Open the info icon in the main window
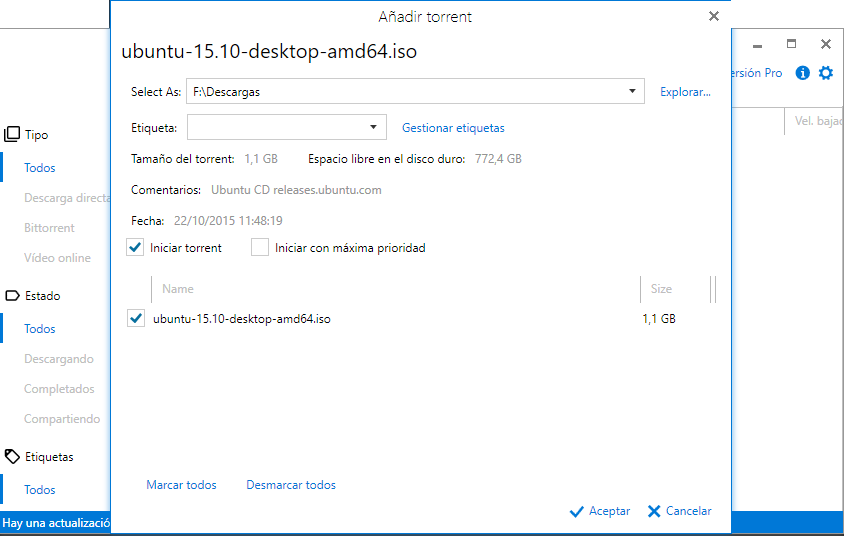Viewport: 844px width, 536px height. [x=802, y=73]
